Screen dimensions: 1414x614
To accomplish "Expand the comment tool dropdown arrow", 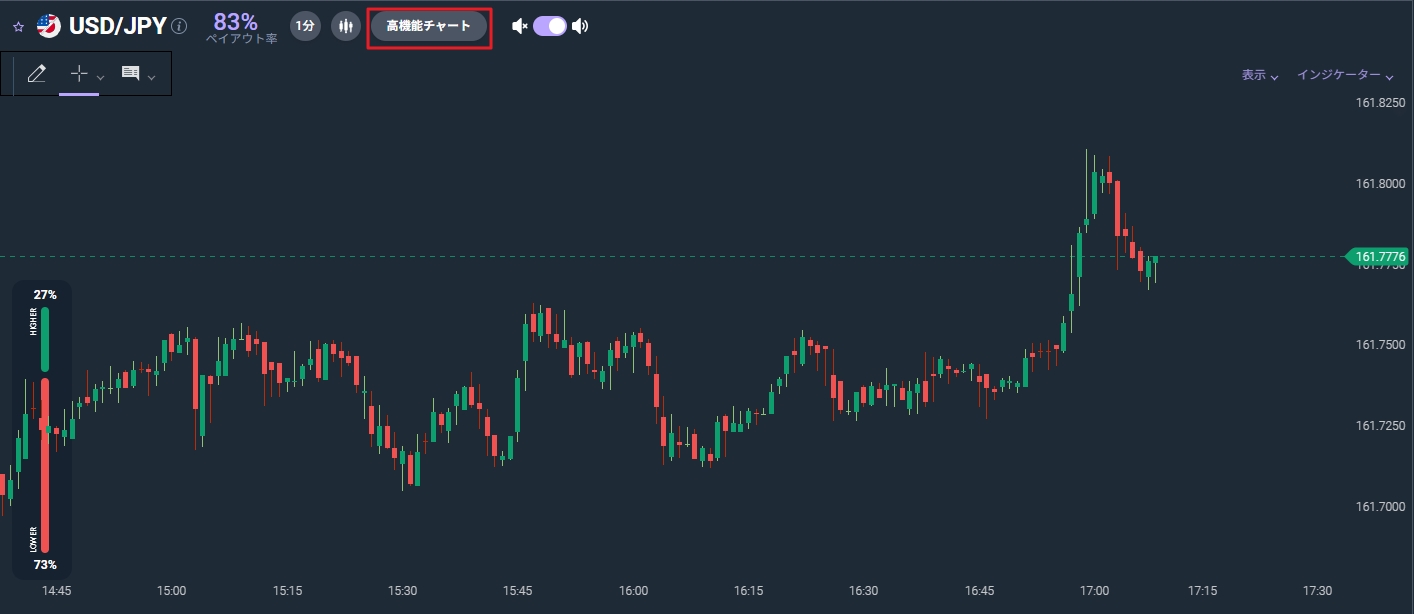I will (x=151, y=77).
